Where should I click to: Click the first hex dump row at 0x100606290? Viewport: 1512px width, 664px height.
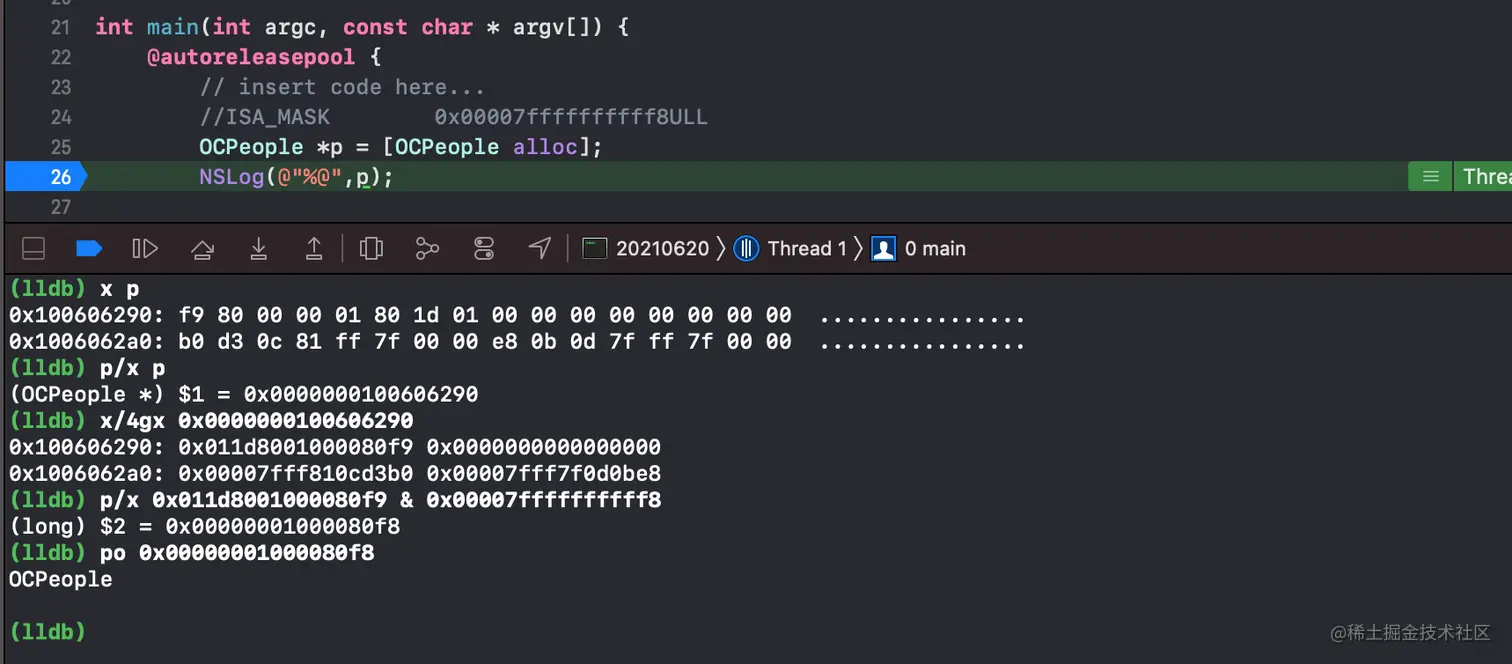tap(516, 316)
